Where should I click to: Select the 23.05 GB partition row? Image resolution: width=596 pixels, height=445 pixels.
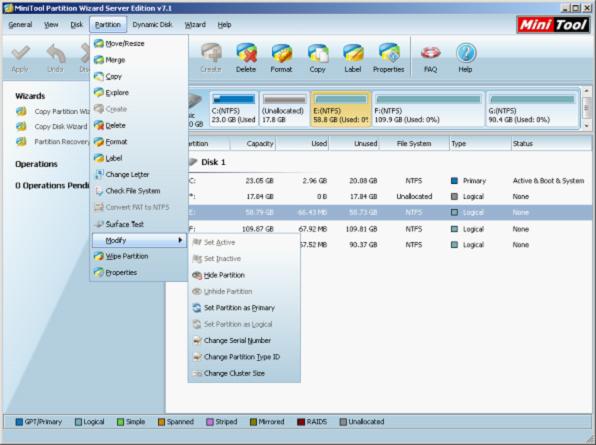tap(390, 181)
